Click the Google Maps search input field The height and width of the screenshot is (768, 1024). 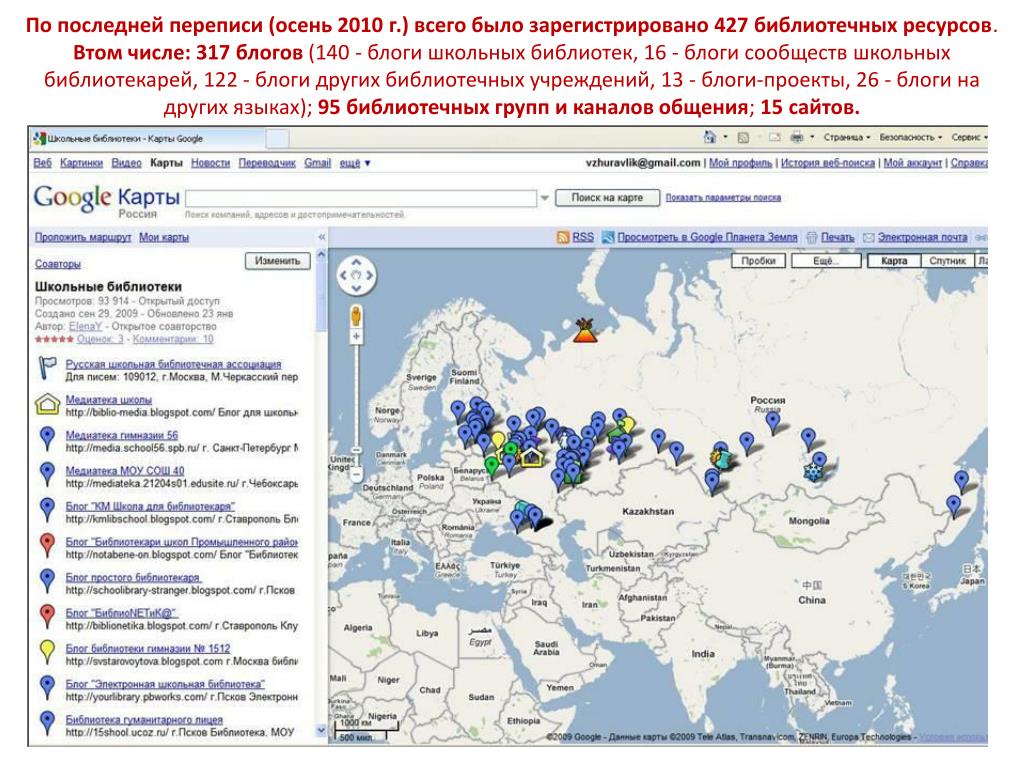362,198
